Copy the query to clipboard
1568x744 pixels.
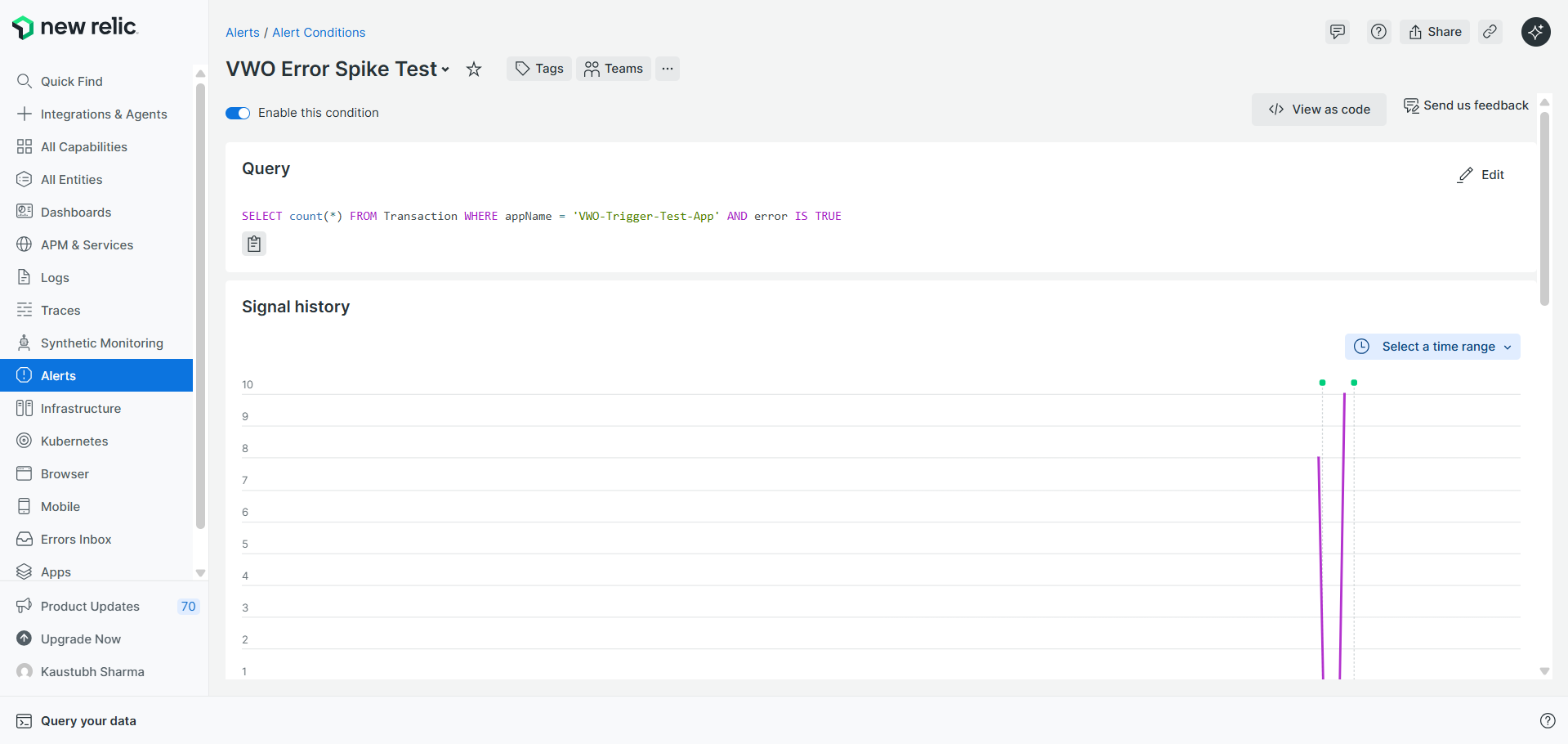254,244
